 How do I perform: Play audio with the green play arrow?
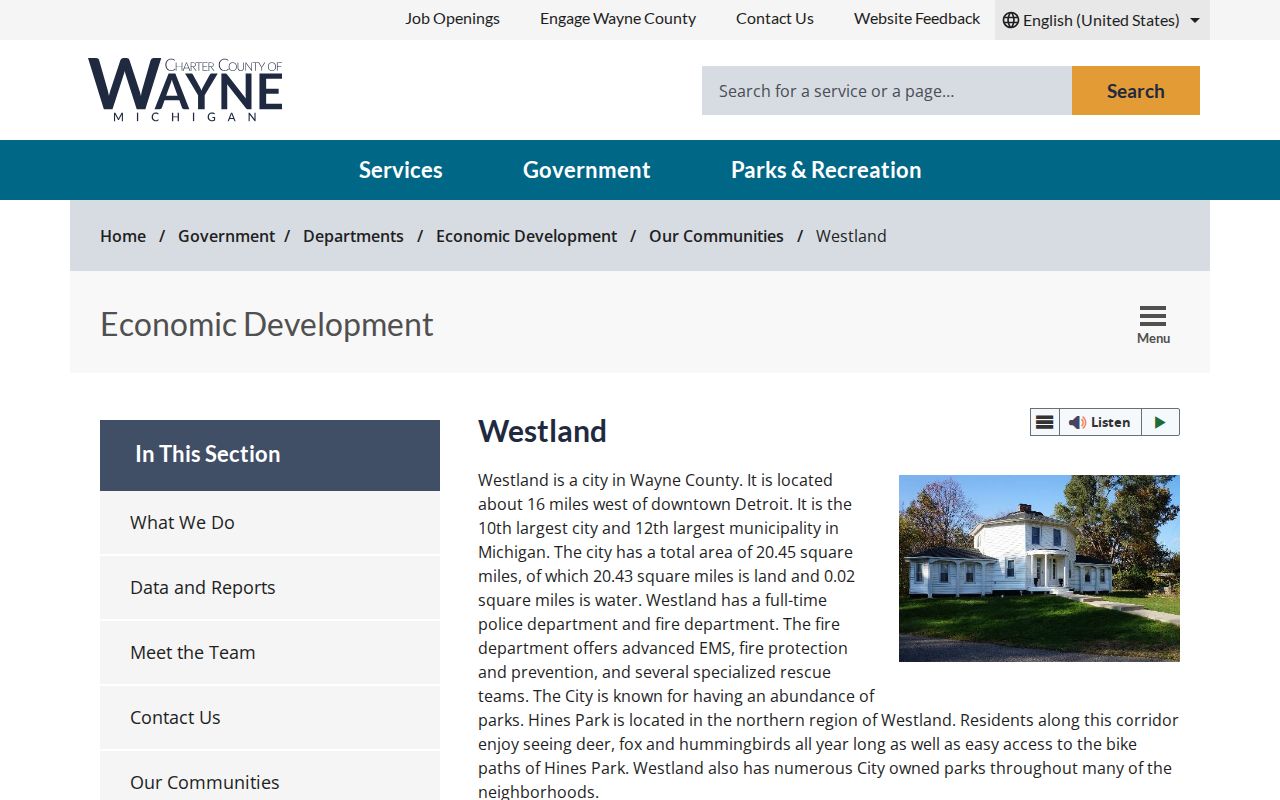tap(1160, 422)
